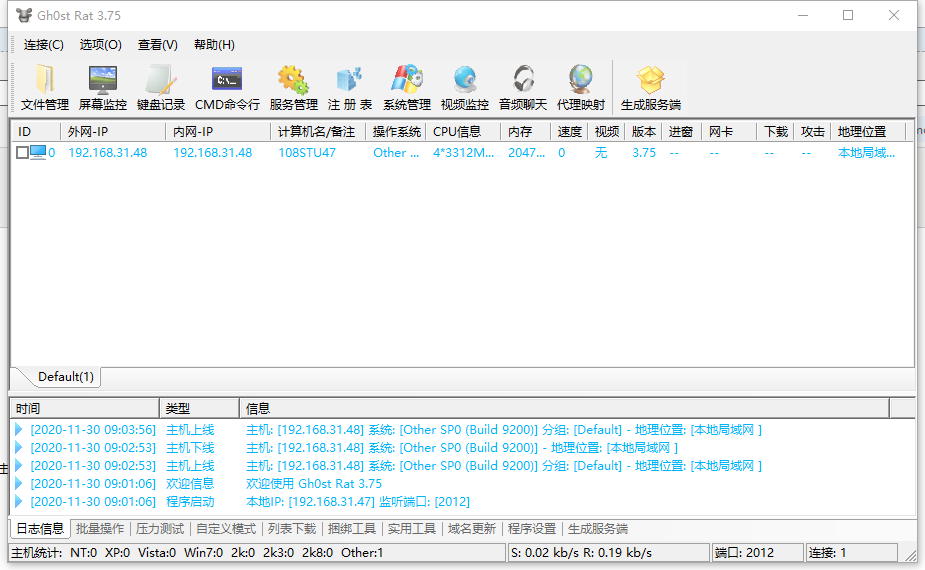The width and height of the screenshot is (925, 570).
Task: Click the Gh0st Rat title bar app icon
Action: 24,15
